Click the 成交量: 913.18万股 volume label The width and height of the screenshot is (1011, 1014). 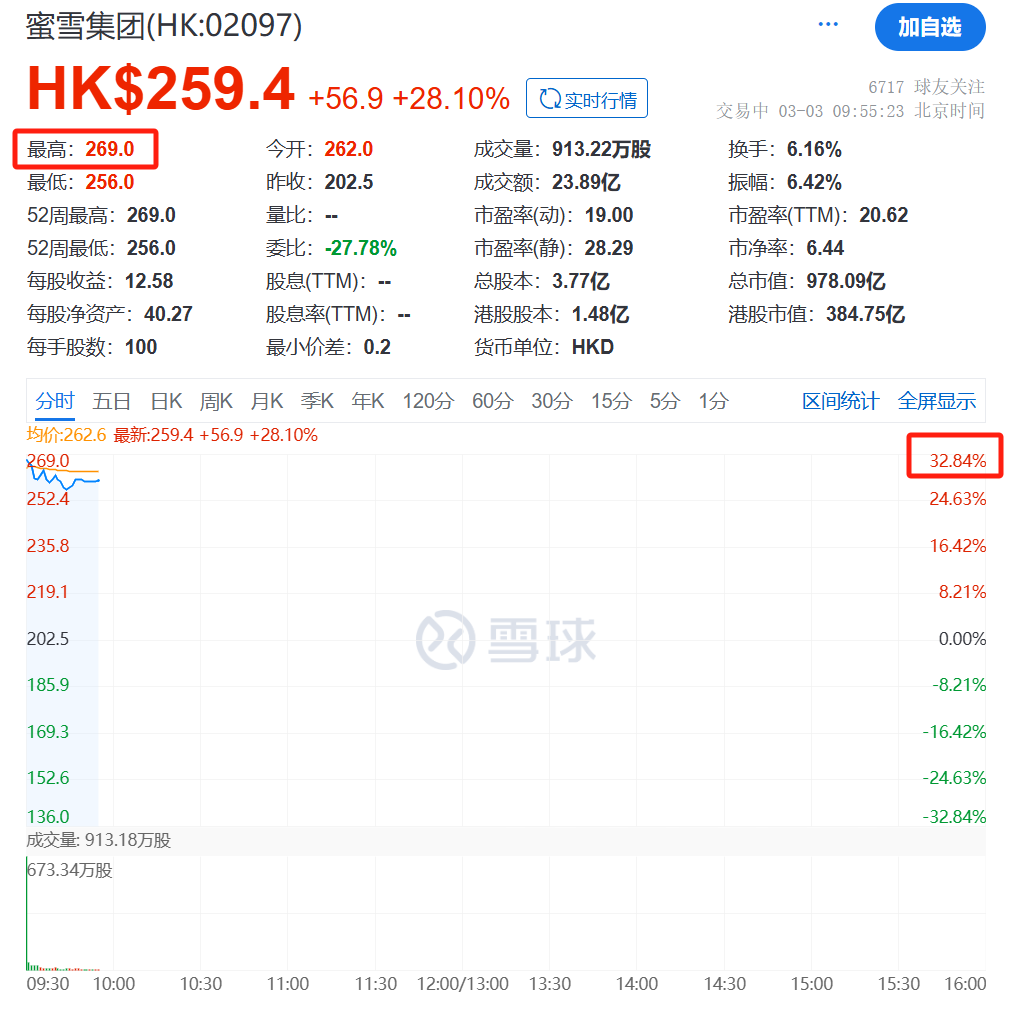tap(98, 840)
